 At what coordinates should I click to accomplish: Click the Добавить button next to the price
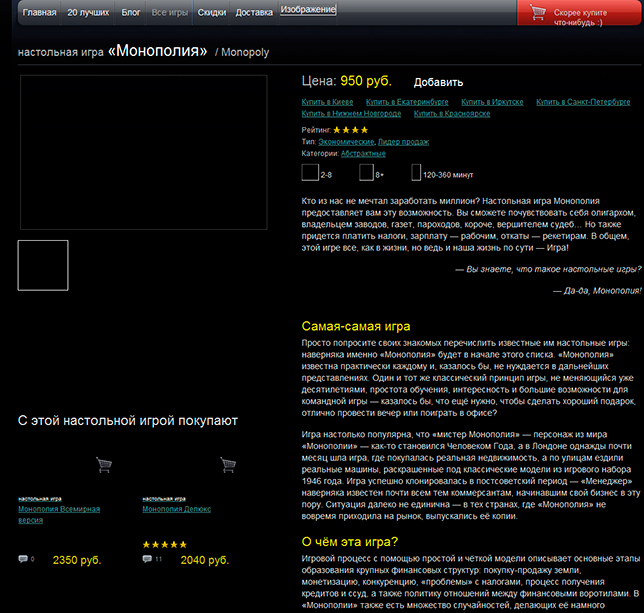[438, 82]
